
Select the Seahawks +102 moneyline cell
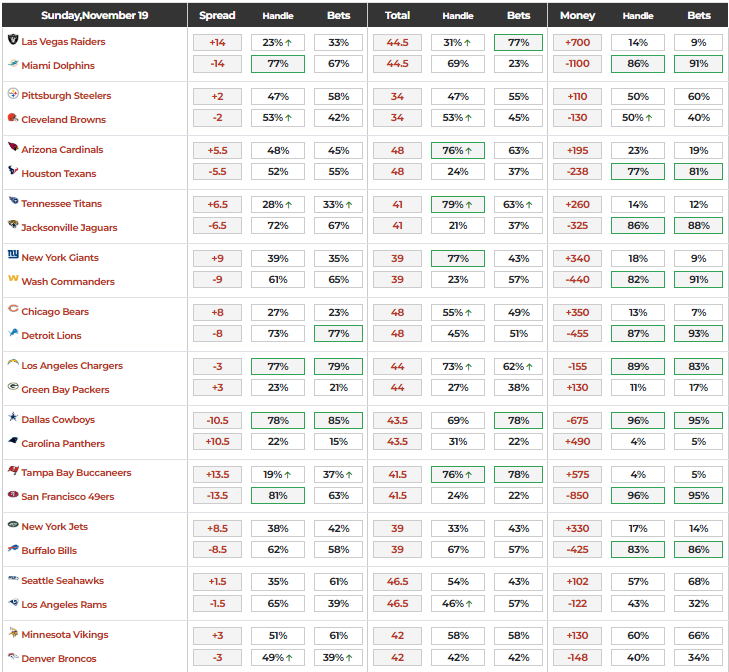577,581
